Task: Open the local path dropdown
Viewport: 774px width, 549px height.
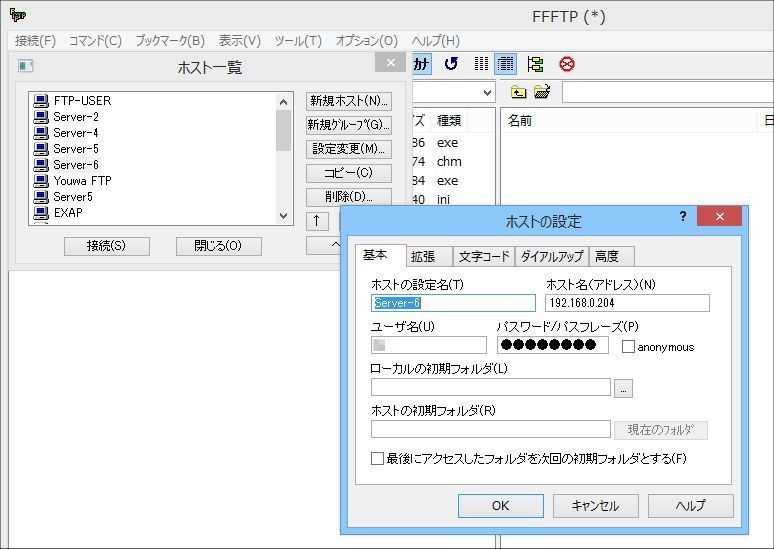Action: coord(487,92)
